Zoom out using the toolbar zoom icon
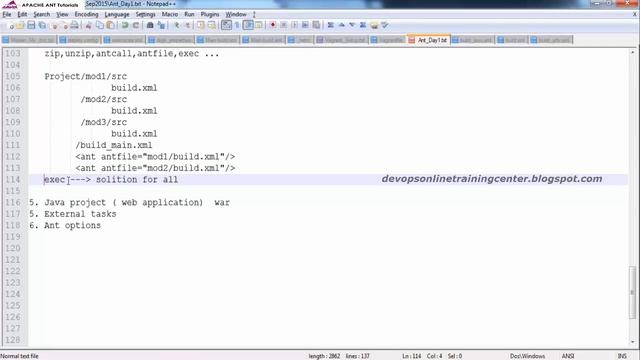640x360 pixels. click(x=187, y=25)
